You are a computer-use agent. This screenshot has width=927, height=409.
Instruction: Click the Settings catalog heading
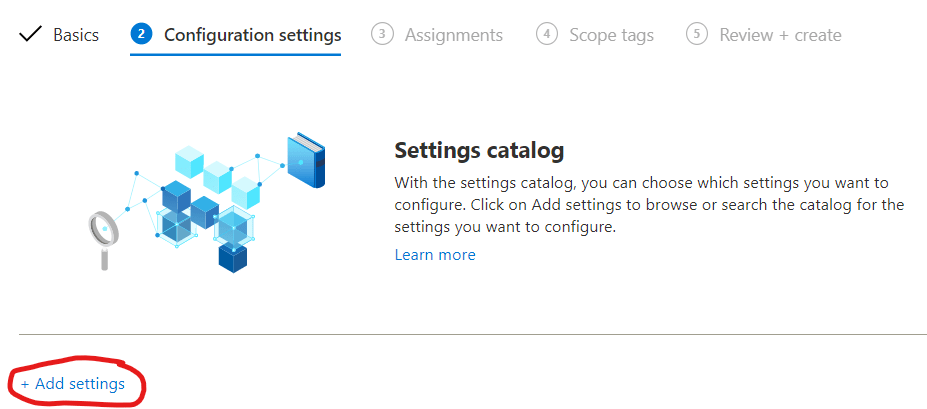[x=479, y=151]
